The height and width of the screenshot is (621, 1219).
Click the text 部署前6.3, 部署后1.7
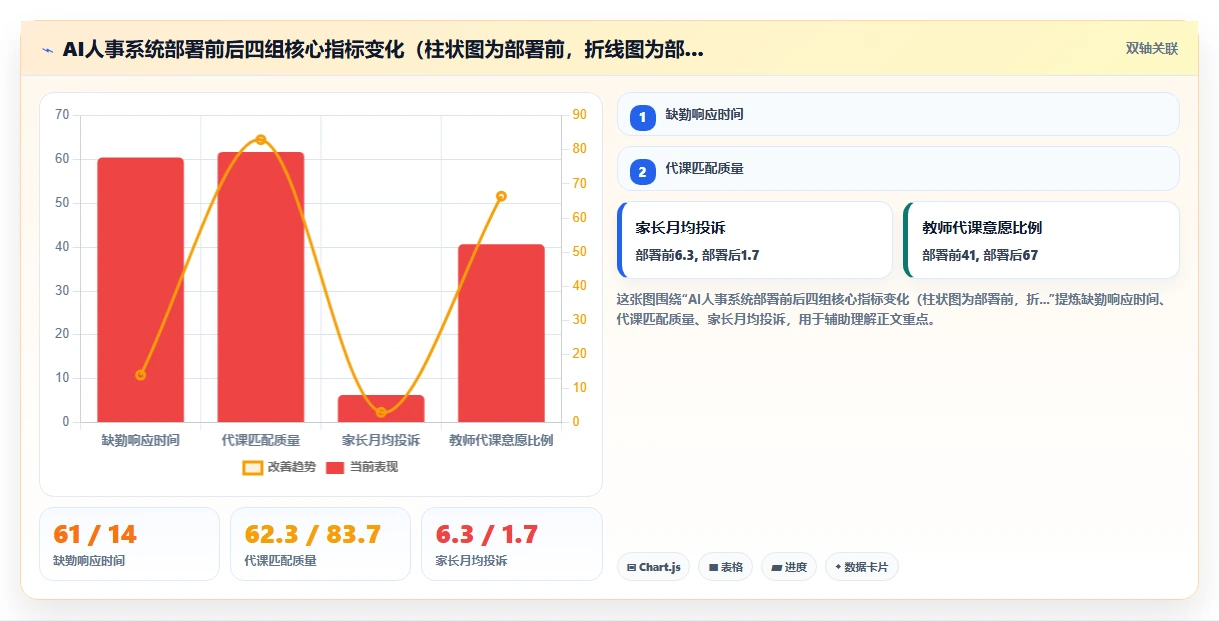coord(697,255)
